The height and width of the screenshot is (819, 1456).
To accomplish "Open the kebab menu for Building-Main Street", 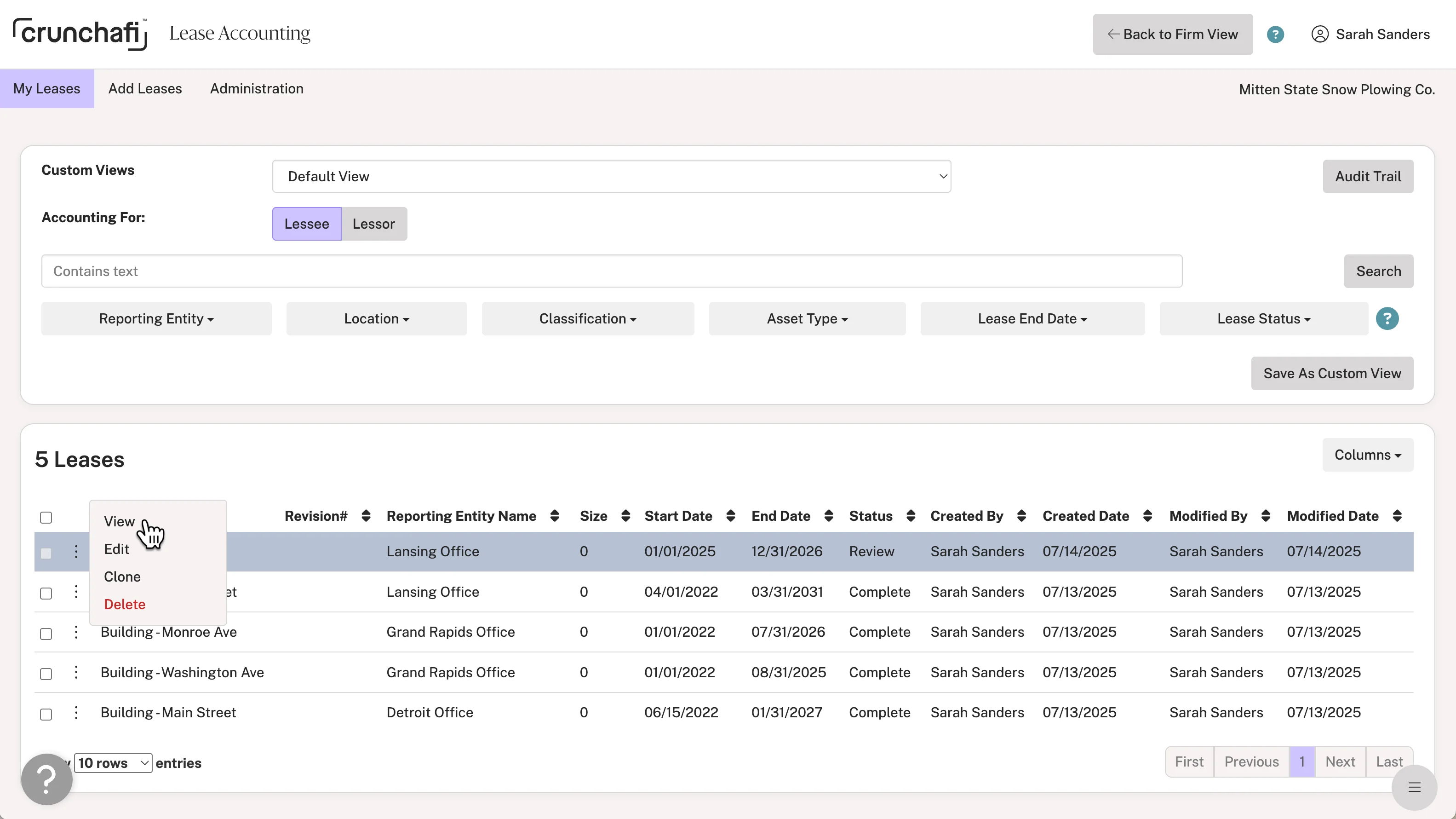I will click(76, 712).
